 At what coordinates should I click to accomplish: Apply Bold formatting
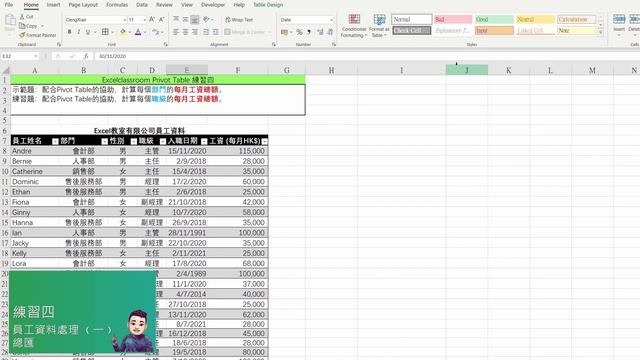tap(69, 32)
